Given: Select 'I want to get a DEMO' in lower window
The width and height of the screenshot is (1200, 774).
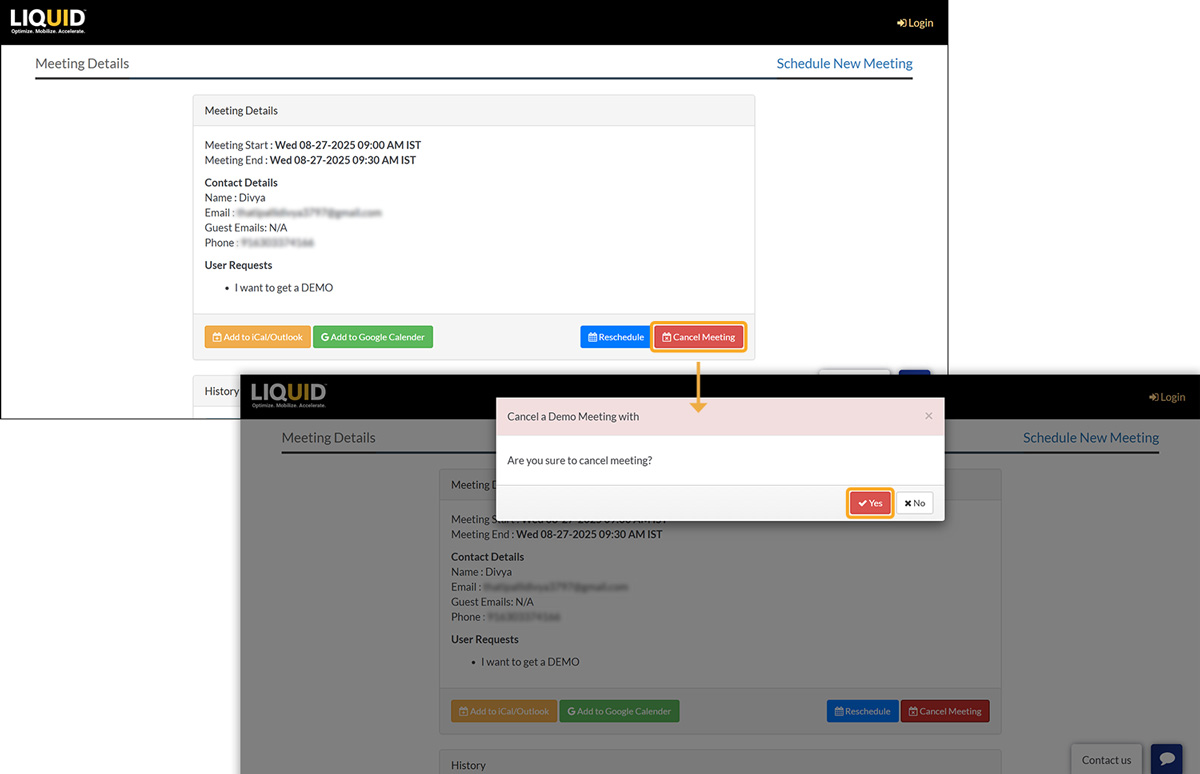Looking at the screenshot, I should pyautogui.click(x=530, y=662).
